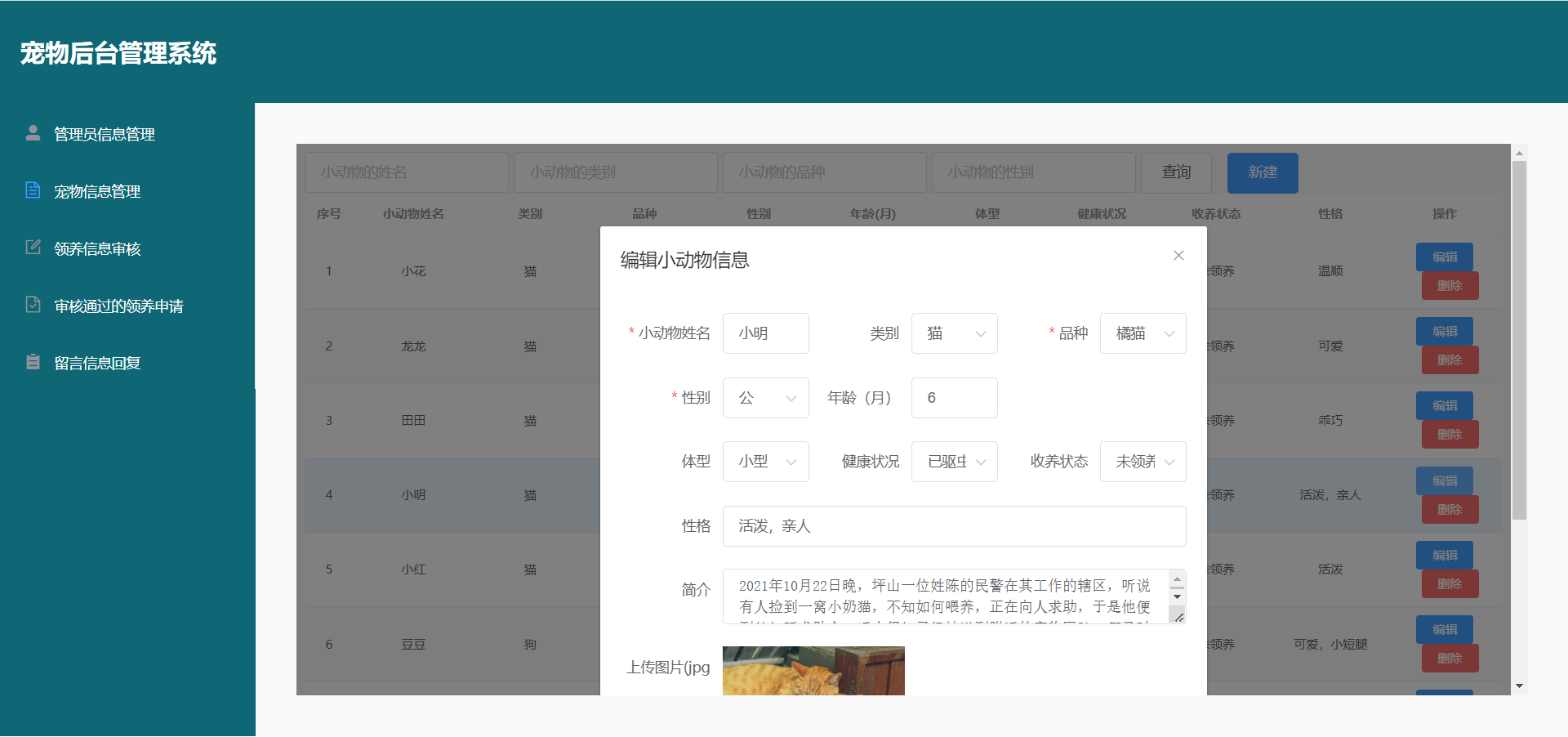Click 删除 button for row 小花
The width and height of the screenshot is (1568, 737).
(x=1450, y=286)
